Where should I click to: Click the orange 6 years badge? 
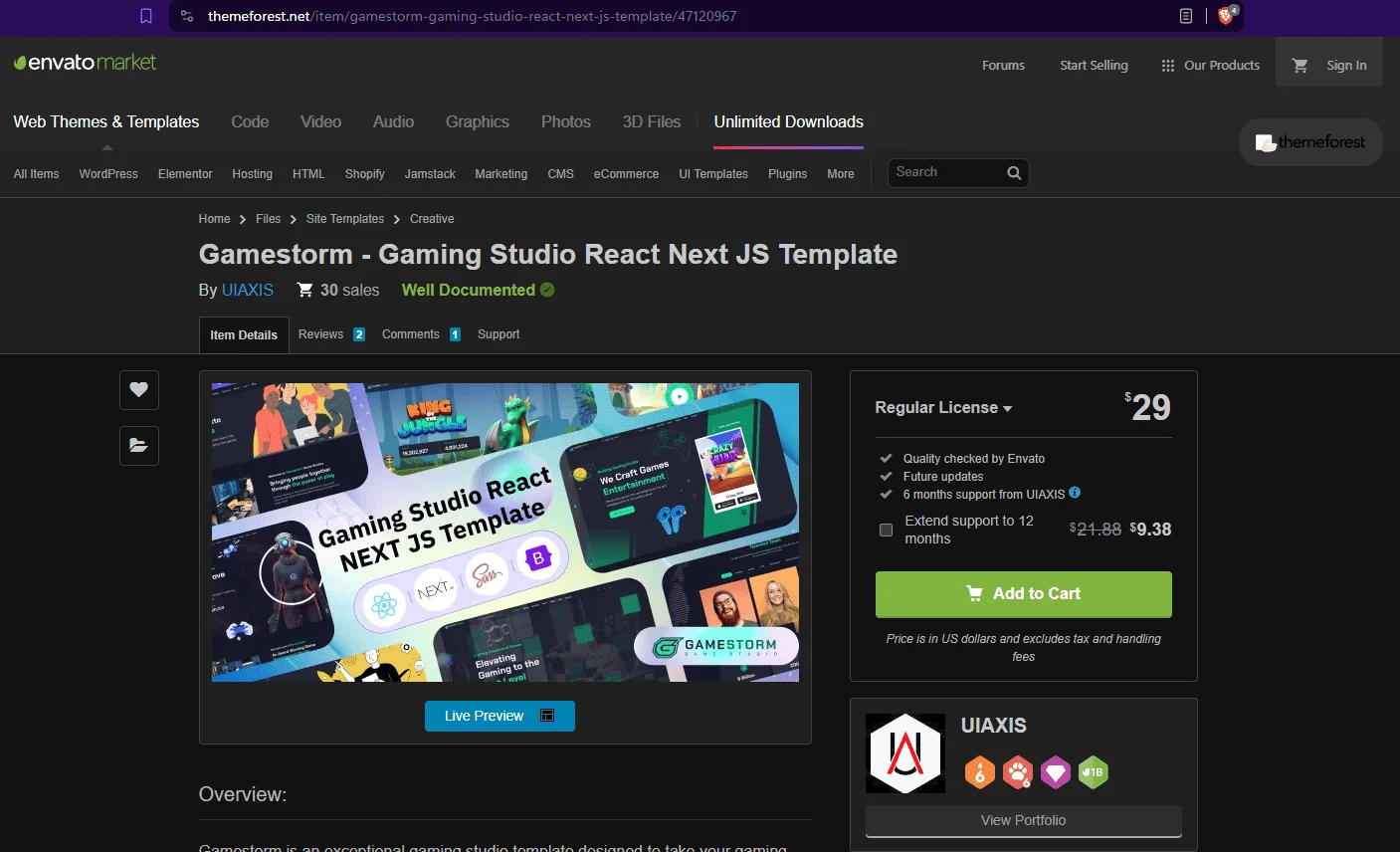coord(980,771)
